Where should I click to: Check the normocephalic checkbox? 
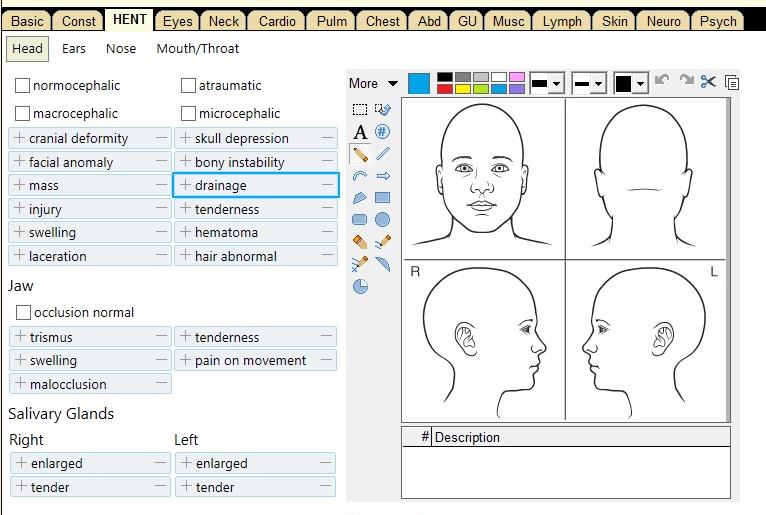point(23,86)
